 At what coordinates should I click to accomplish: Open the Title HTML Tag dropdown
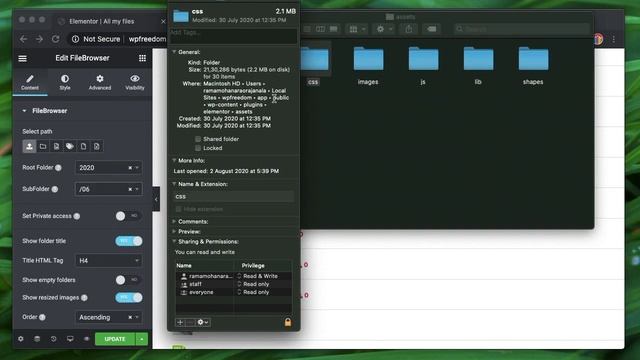click(109, 260)
